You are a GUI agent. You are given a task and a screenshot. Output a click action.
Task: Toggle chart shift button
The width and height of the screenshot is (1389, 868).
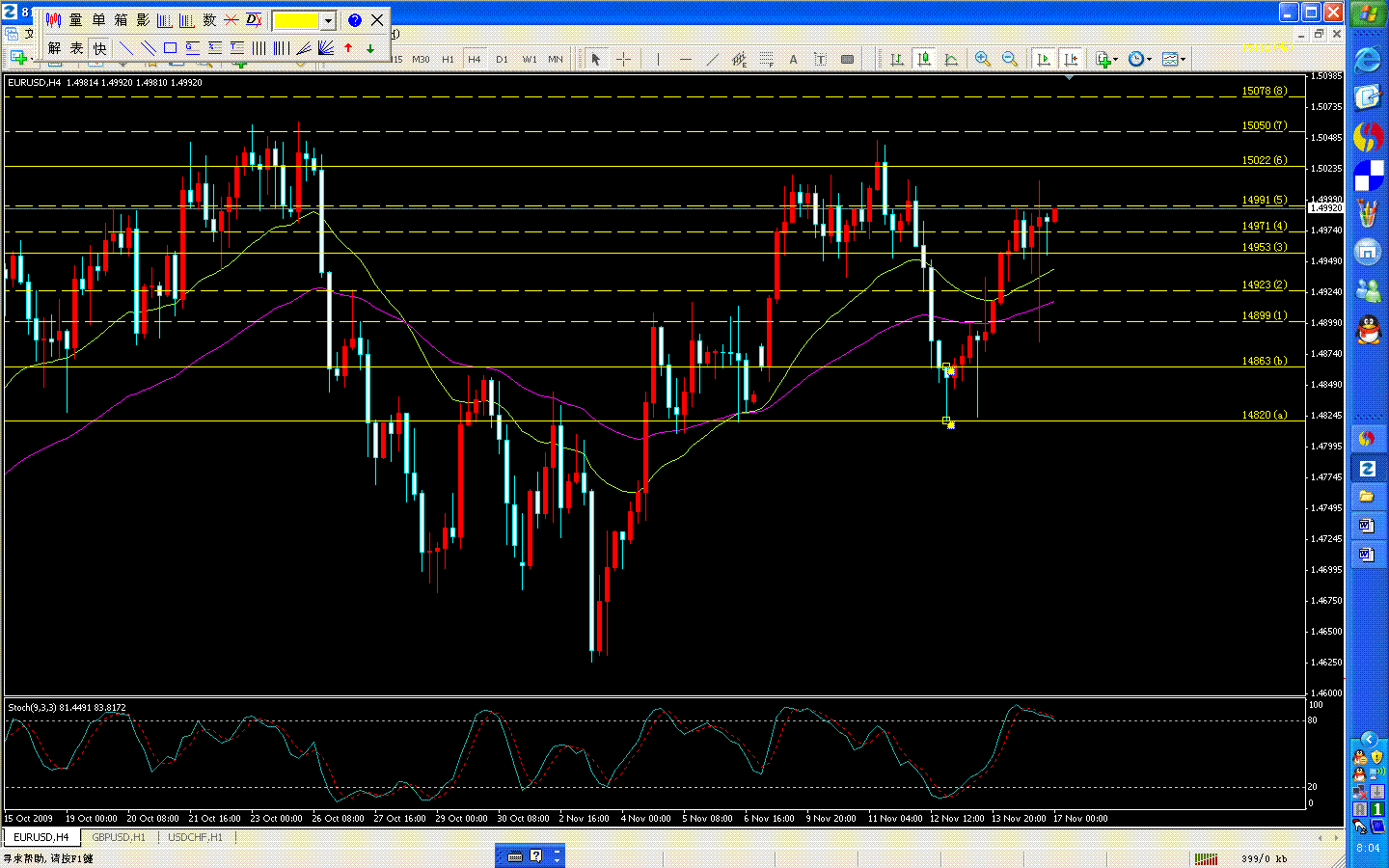pos(1071,60)
